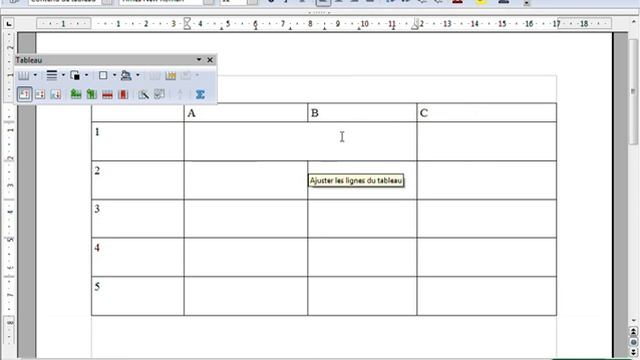
Task: Click the row label cell 1
Action: (138, 141)
